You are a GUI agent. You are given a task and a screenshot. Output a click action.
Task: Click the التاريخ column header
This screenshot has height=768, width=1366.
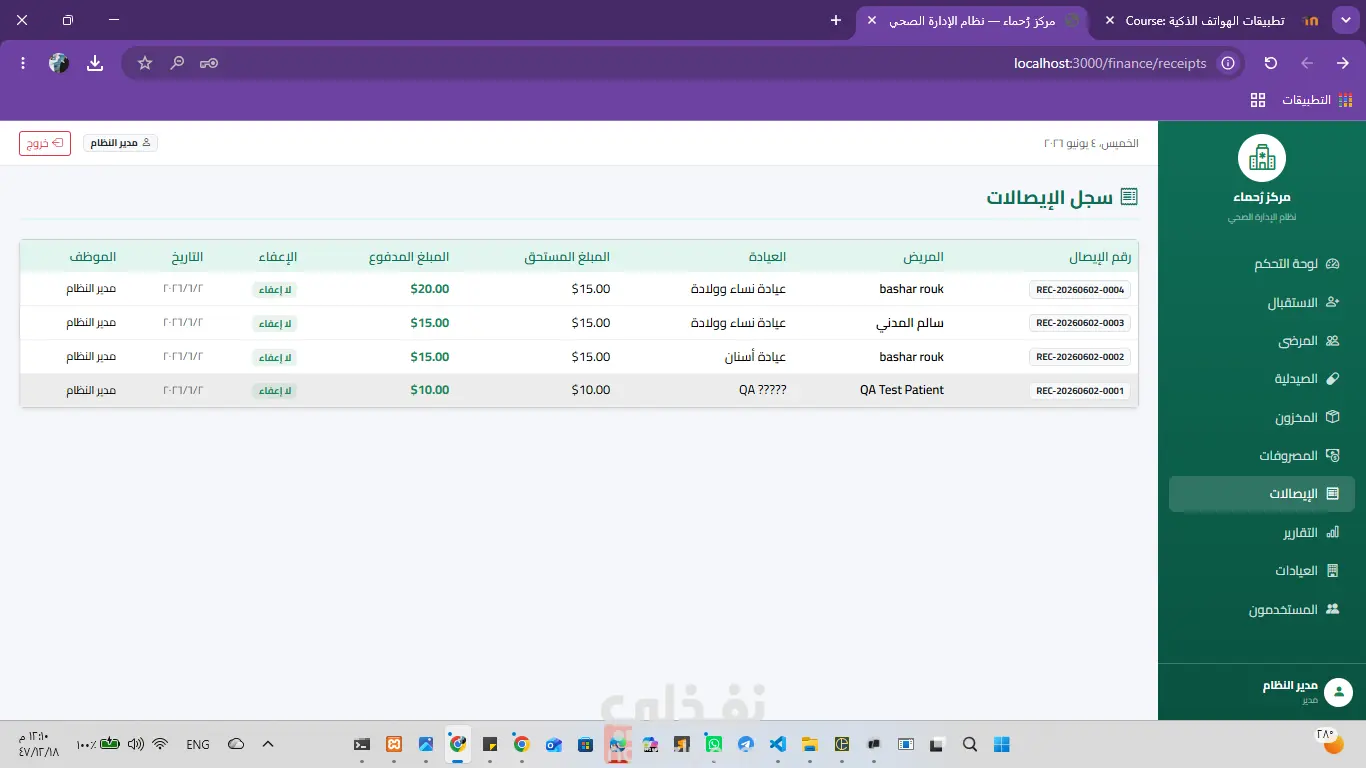[187, 257]
